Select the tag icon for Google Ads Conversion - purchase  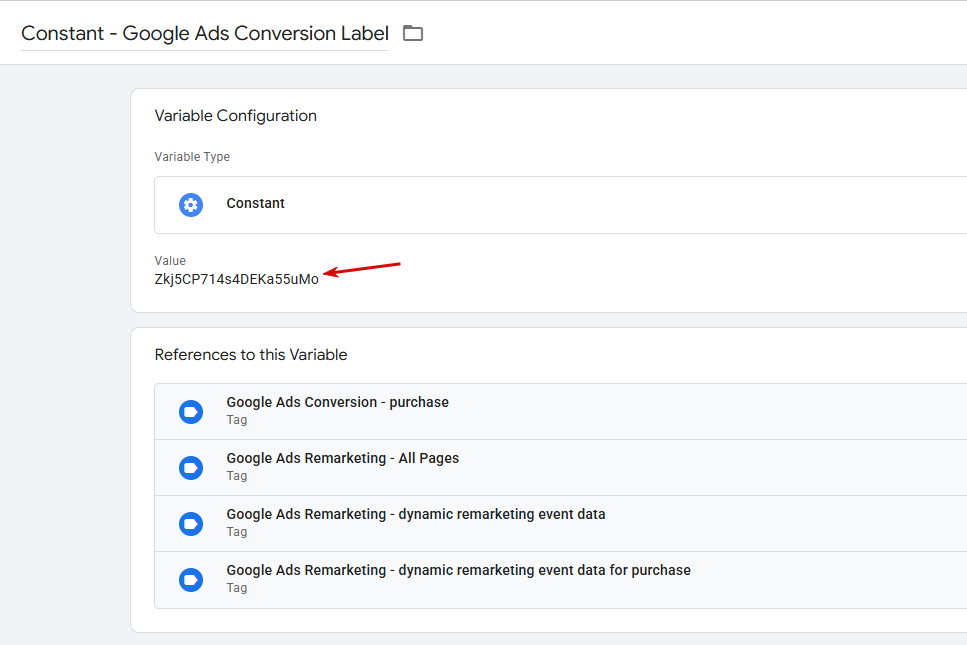(191, 412)
